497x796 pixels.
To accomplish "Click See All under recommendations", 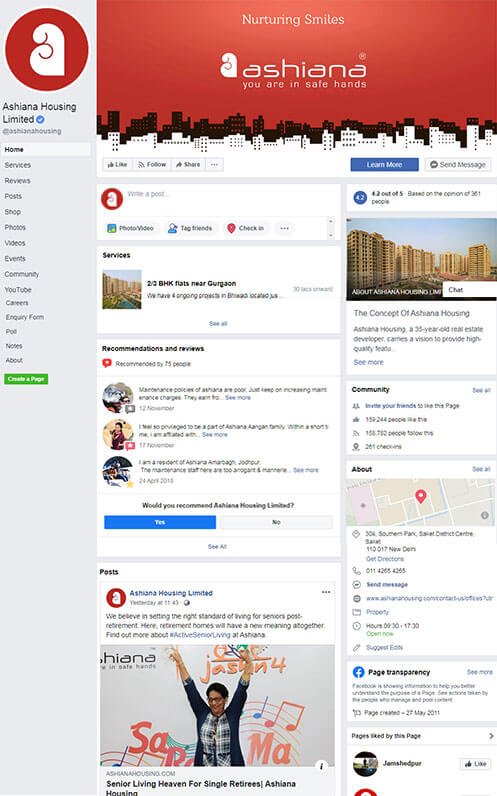I will [217, 547].
